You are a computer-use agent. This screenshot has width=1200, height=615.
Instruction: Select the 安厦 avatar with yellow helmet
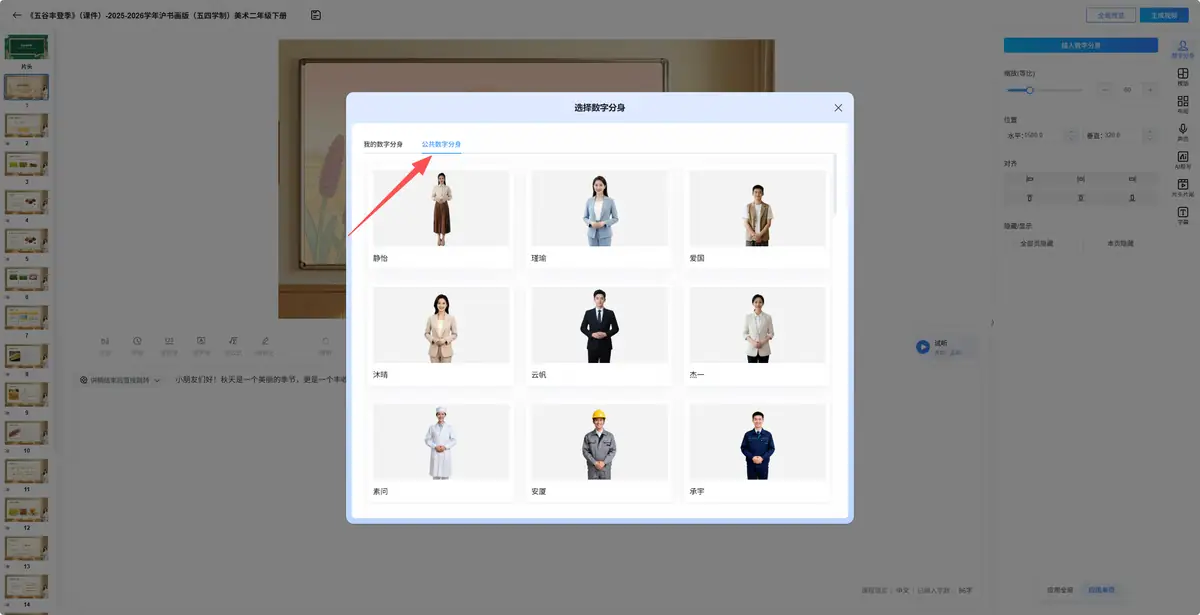click(x=600, y=451)
